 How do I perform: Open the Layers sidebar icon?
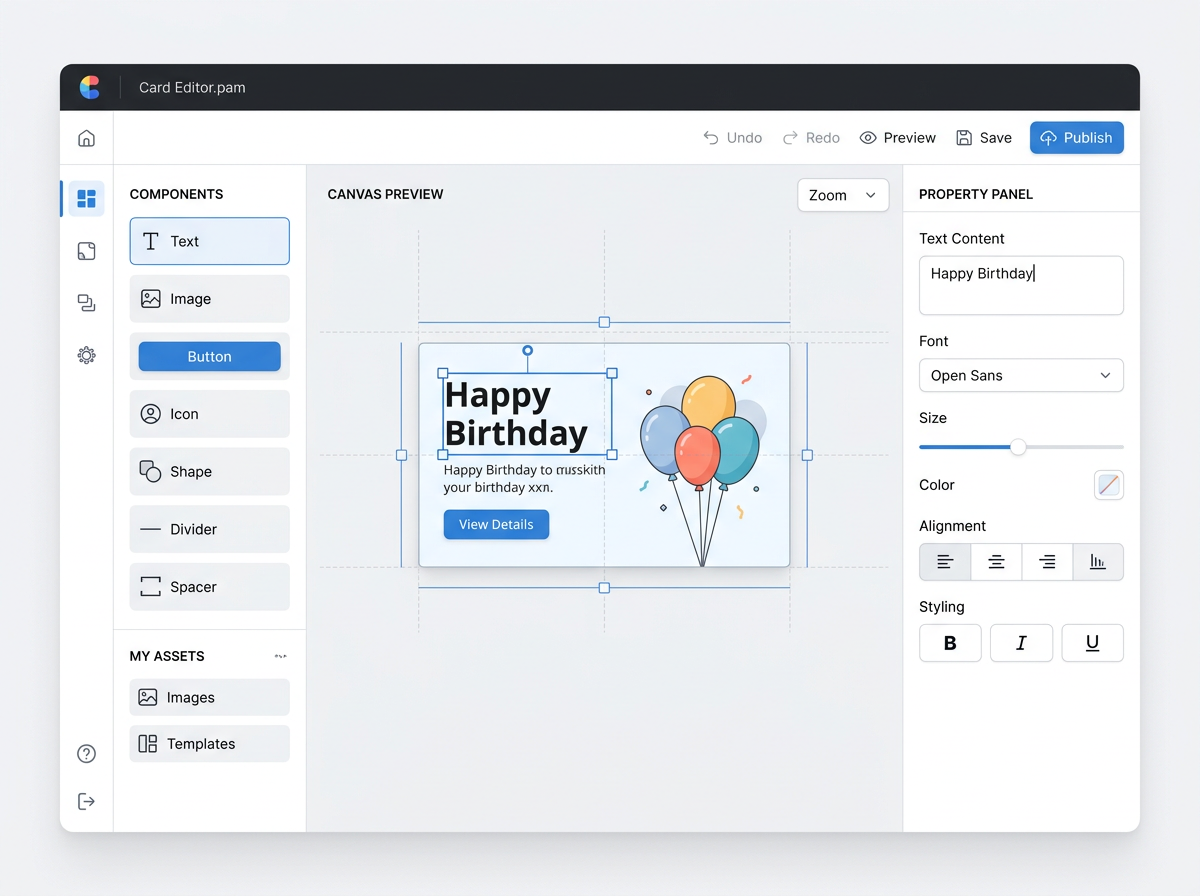click(x=87, y=303)
